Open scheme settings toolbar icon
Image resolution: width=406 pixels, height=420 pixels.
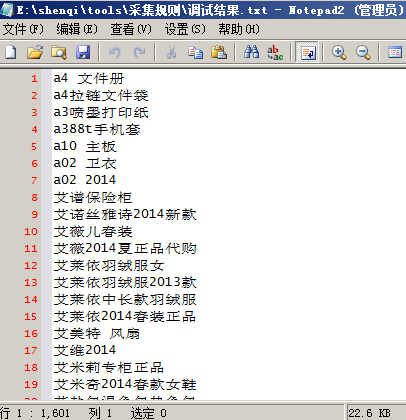tap(395, 52)
